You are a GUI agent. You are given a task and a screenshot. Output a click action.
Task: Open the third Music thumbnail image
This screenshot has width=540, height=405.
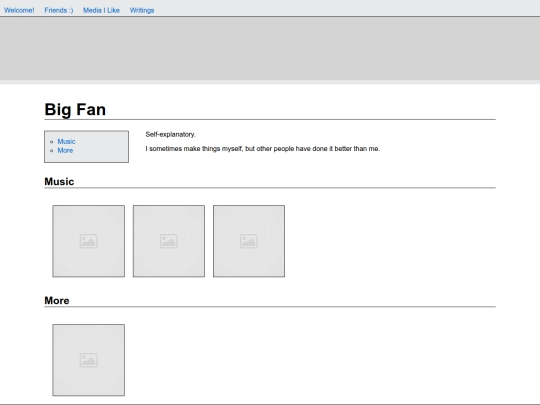click(x=249, y=241)
